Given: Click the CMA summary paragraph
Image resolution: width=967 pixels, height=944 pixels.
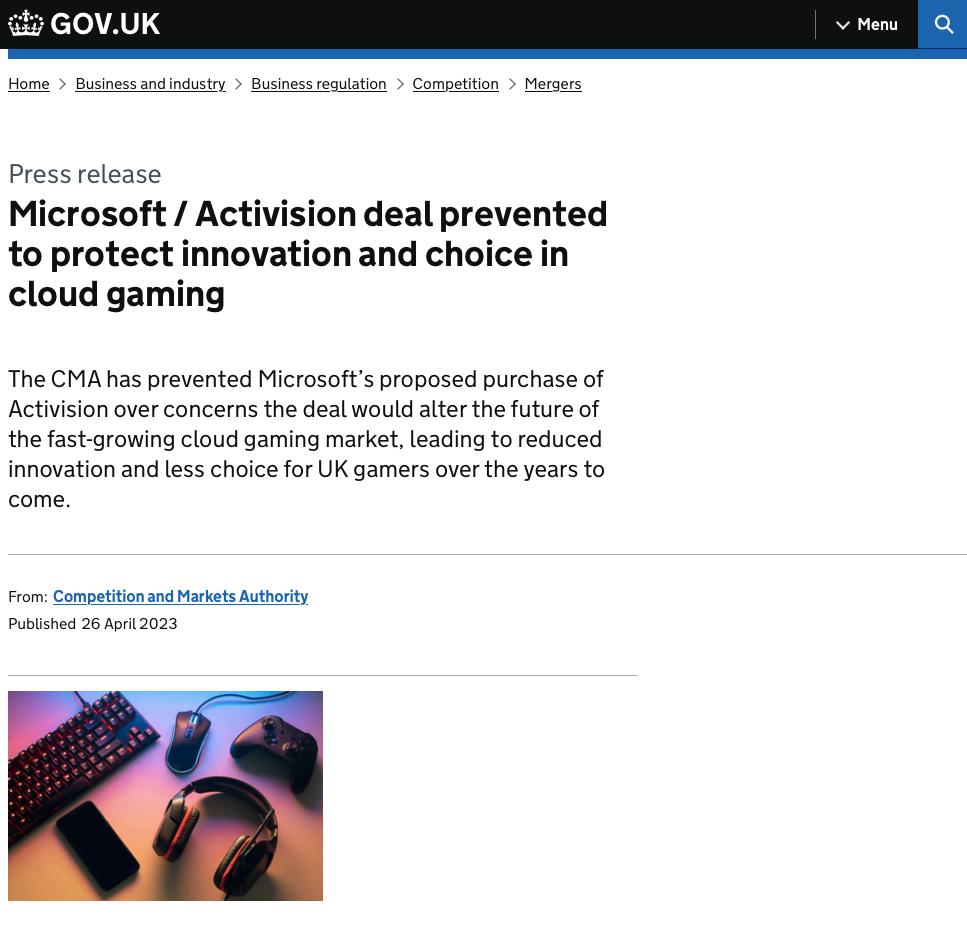Looking at the screenshot, I should [306, 439].
